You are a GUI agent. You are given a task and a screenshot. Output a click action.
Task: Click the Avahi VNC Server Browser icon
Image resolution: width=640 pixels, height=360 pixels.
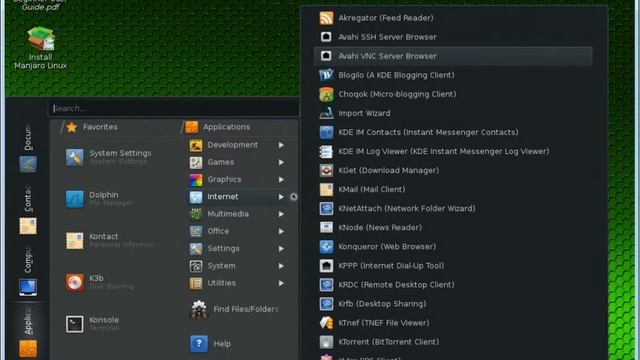[x=326, y=56]
